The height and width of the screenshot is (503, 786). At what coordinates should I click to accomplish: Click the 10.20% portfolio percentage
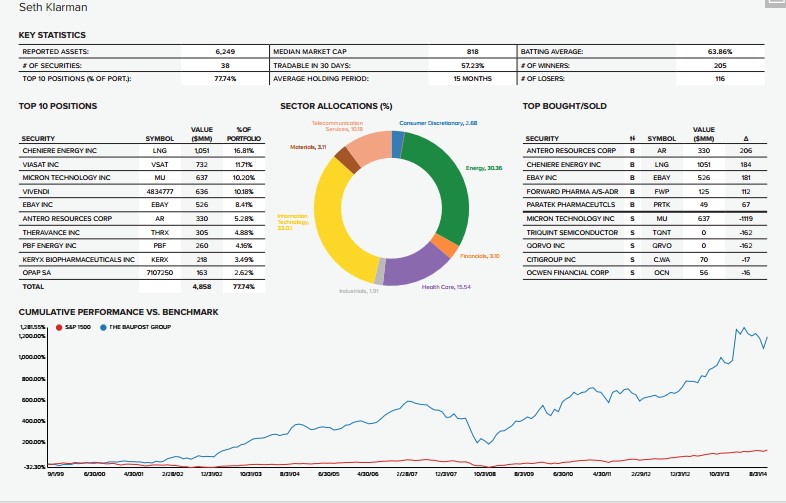click(244, 178)
